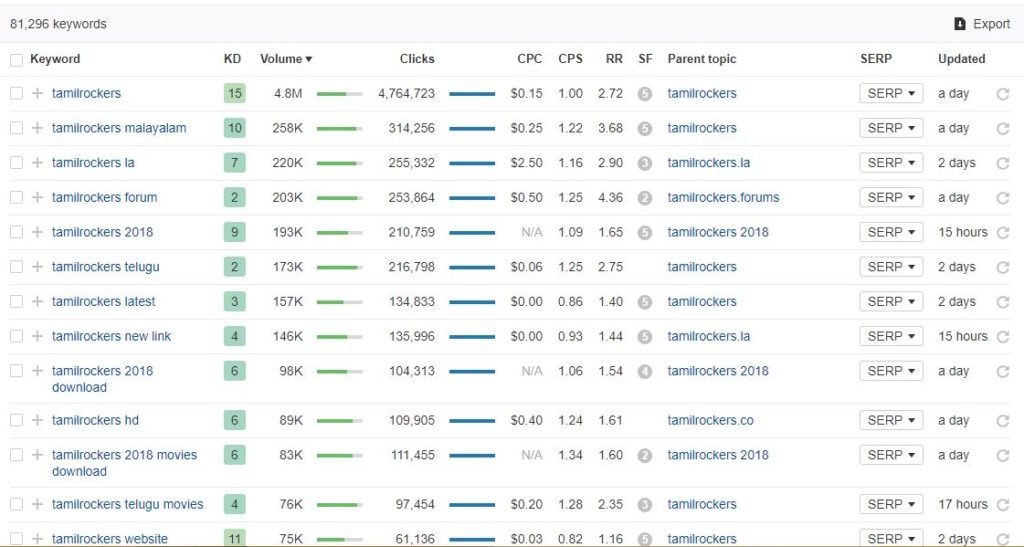Add tamilrockers new link using plus icon
Screen dimensions: 1024x547
pyautogui.click(x=37, y=336)
